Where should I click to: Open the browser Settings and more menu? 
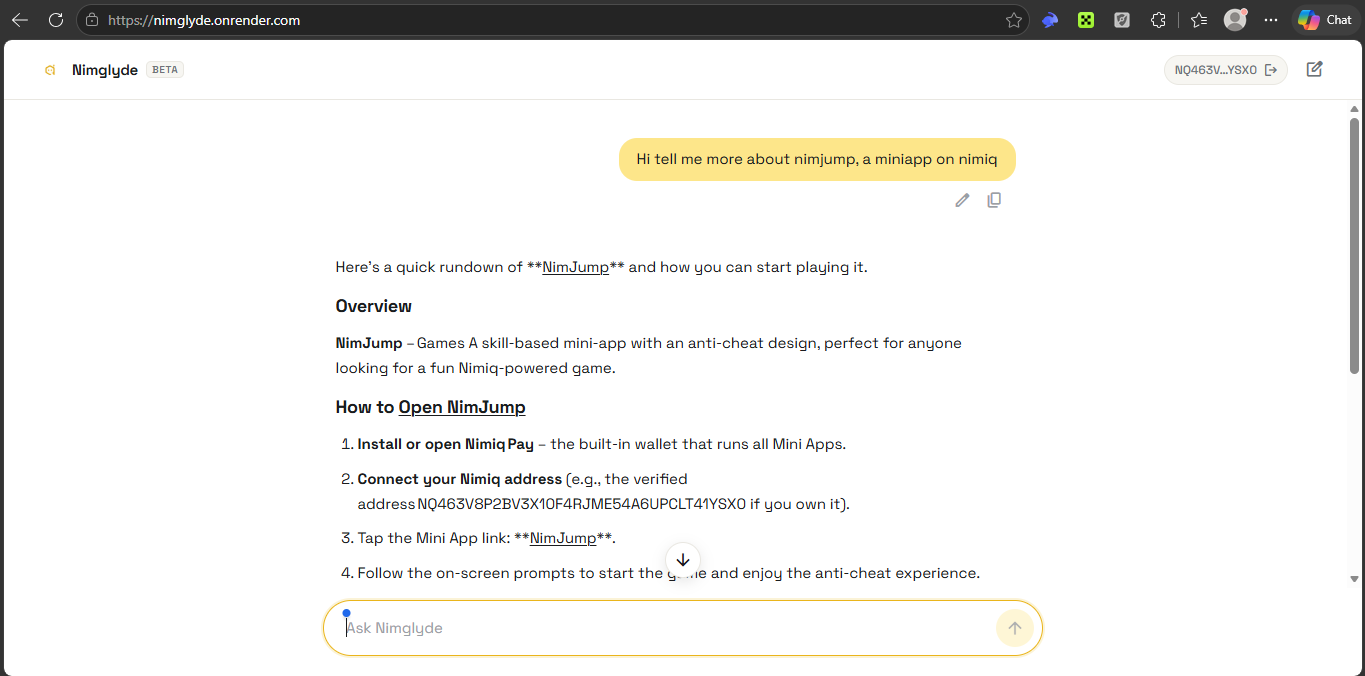(1271, 20)
